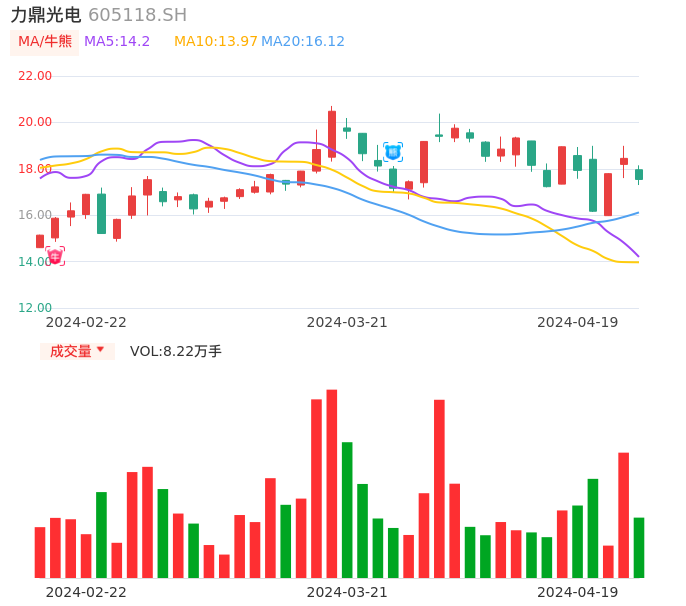
Task: Click the VOL:8.22万手 volume readout
Action: click(176, 351)
